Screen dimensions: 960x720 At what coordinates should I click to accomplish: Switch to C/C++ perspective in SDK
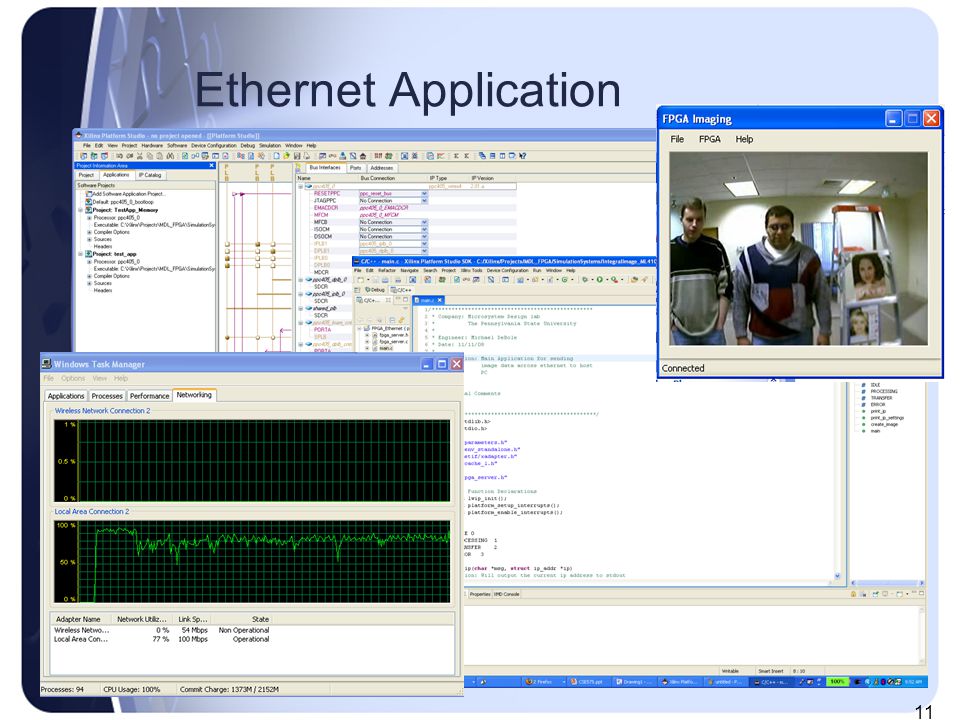click(402, 290)
